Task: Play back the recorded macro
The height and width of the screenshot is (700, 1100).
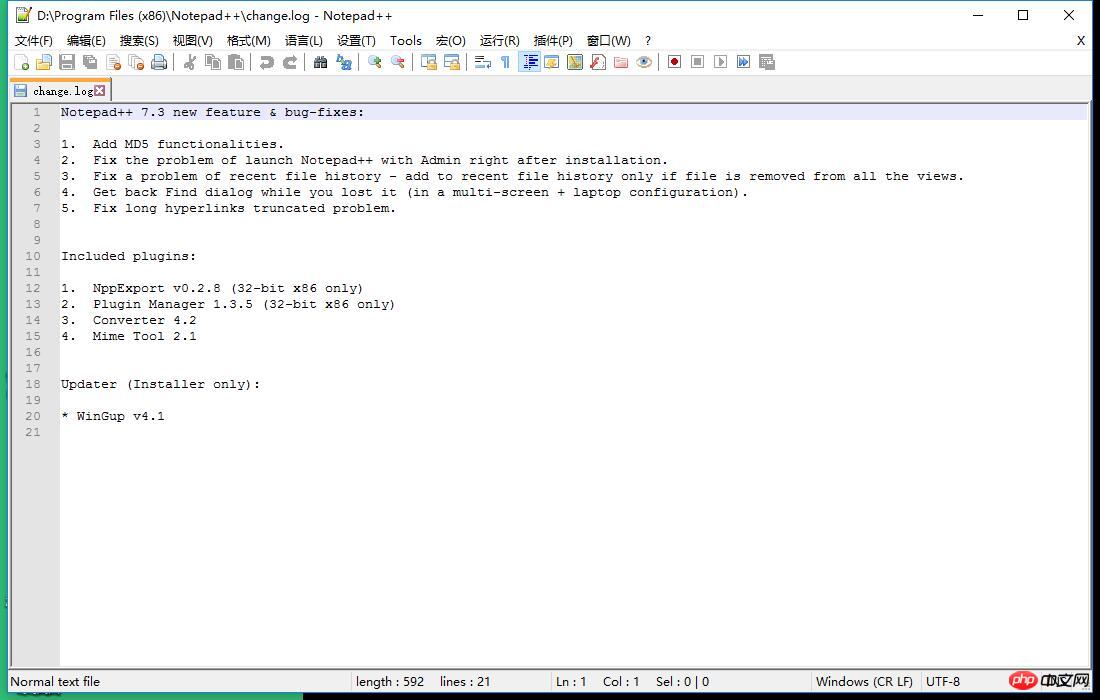Action: pos(720,62)
